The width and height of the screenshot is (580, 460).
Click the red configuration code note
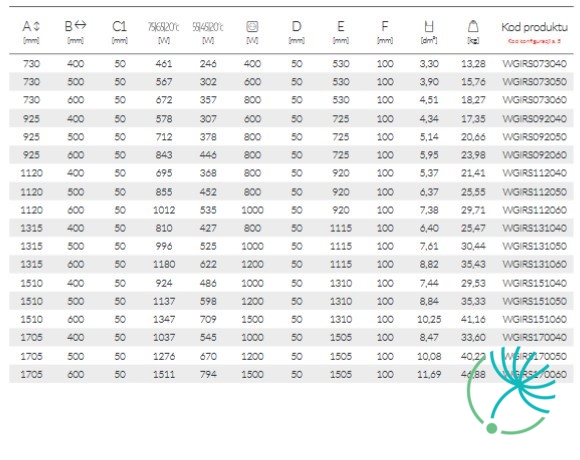coord(535,41)
